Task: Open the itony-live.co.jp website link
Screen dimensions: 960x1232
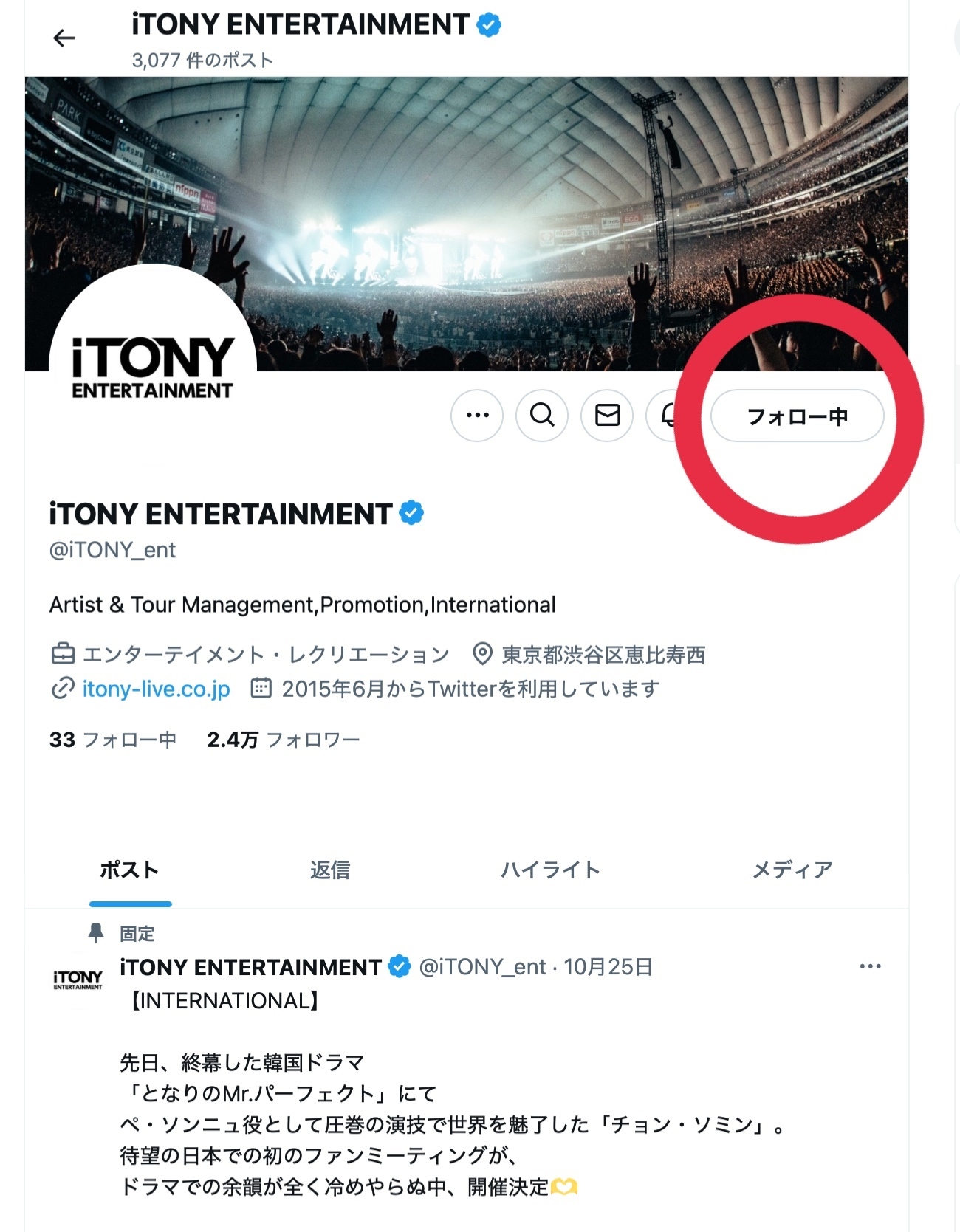Action: pyautogui.click(x=155, y=689)
